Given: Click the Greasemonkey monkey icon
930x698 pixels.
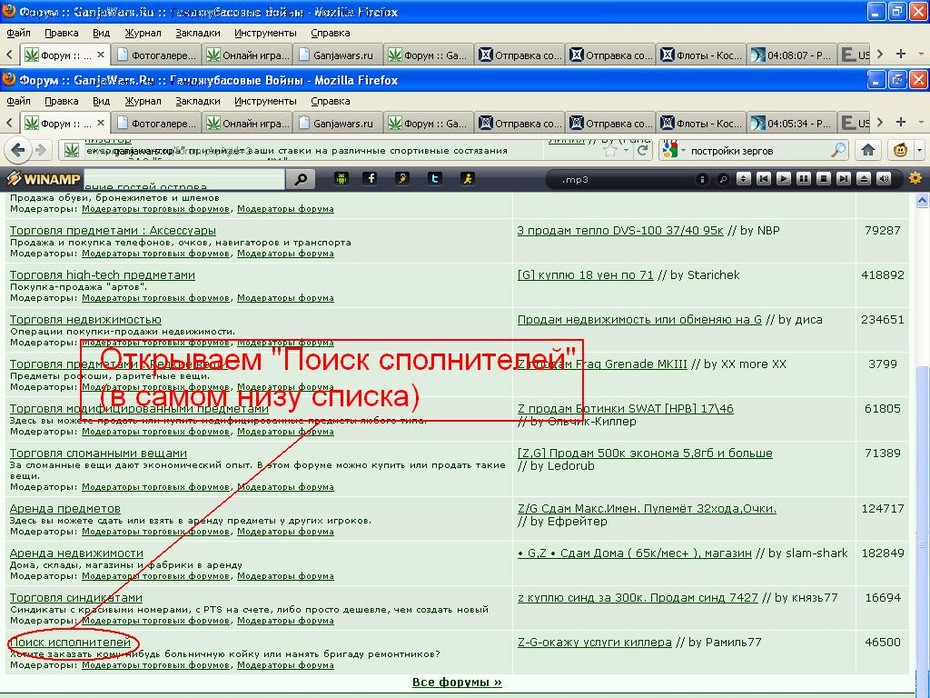Looking at the screenshot, I should pyautogui.click(x=900, y=150).
